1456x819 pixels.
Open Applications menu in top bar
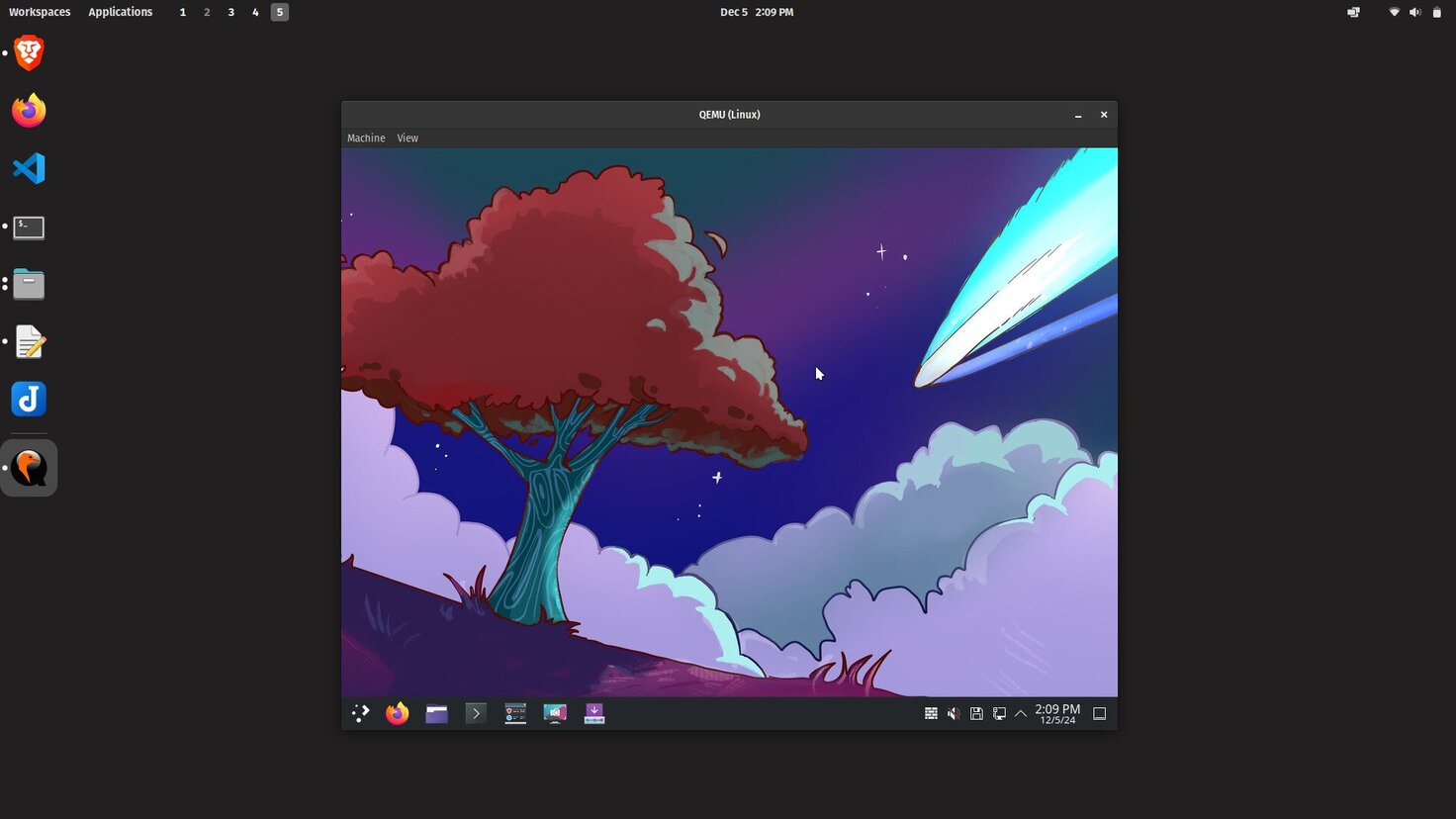pos(121,12)
